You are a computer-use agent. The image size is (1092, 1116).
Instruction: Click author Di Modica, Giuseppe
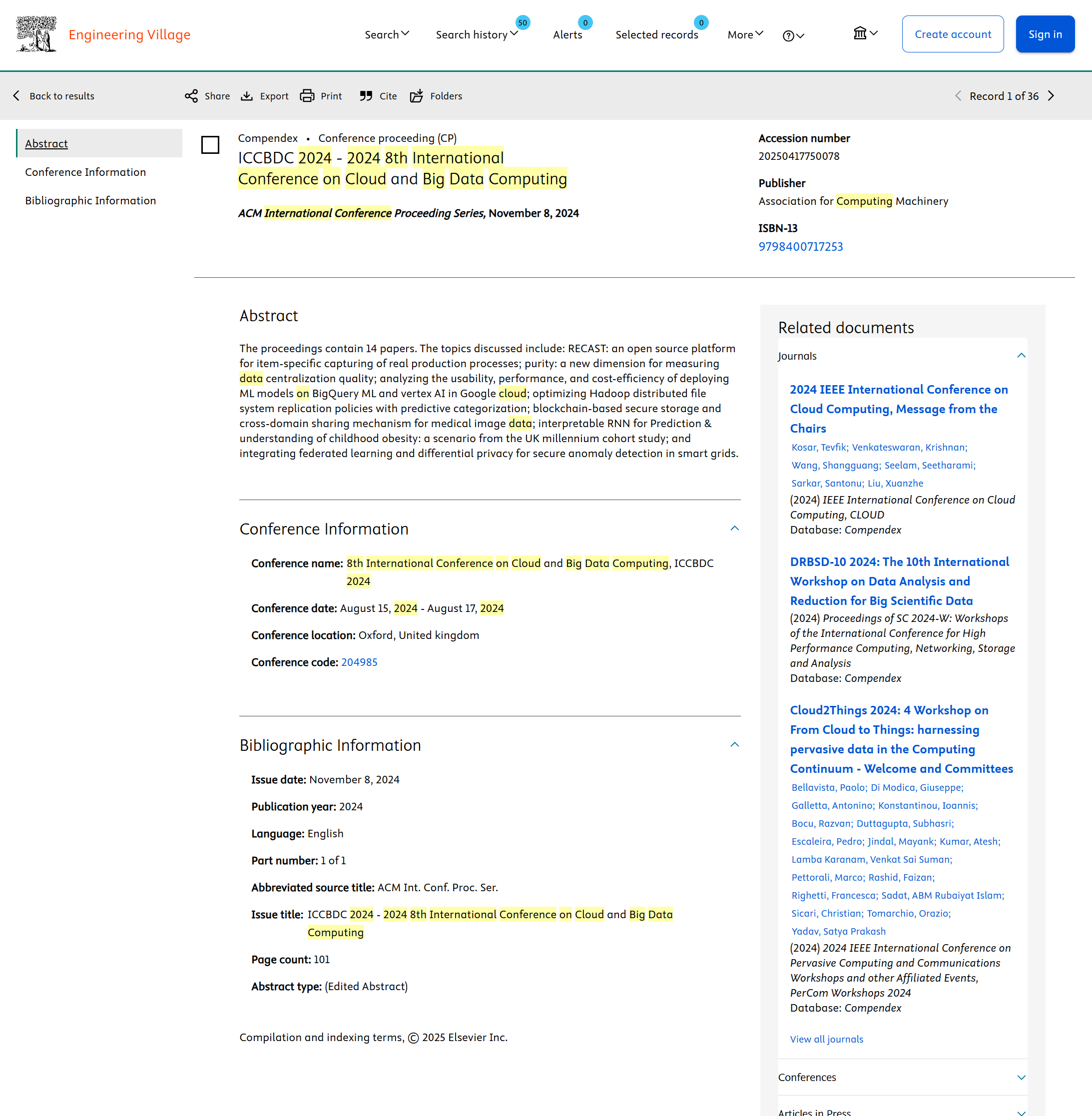pos(917,787)
